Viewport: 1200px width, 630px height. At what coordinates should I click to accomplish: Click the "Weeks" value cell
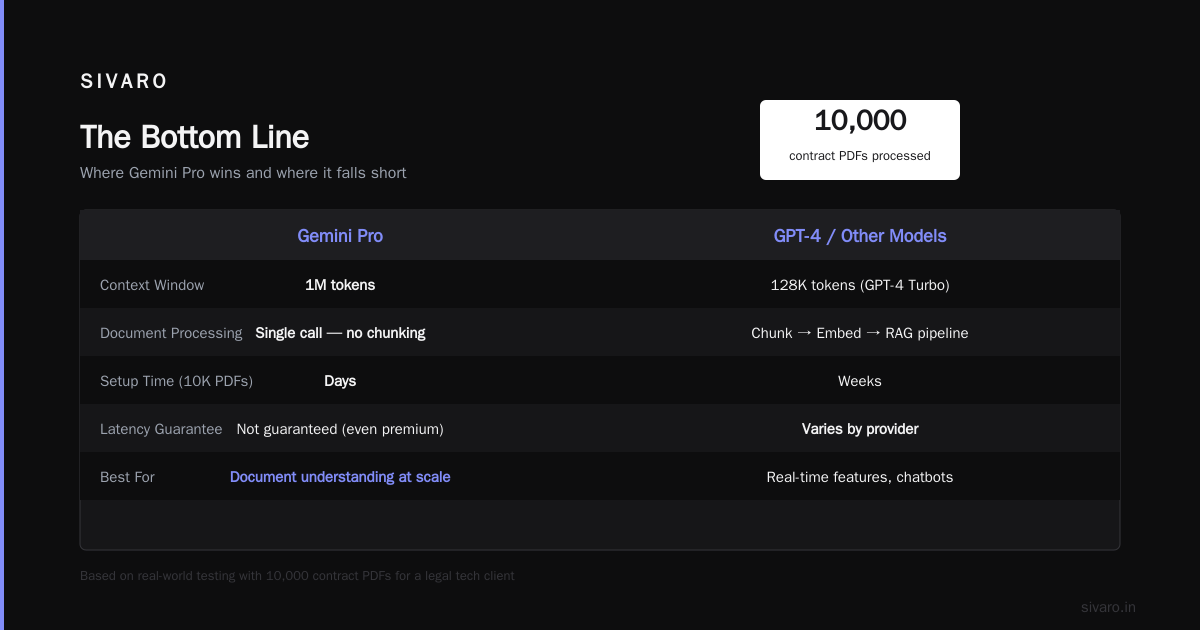(860, 381)
